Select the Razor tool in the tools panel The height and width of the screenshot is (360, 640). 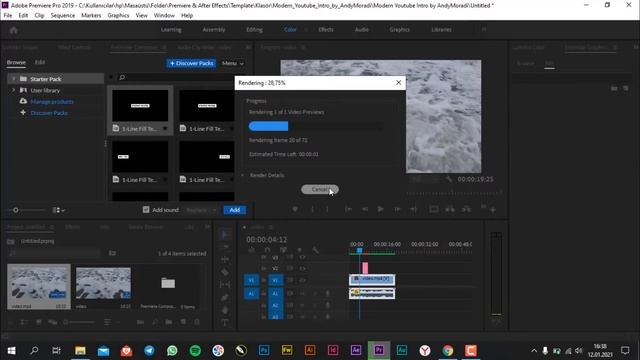(225, 272)
